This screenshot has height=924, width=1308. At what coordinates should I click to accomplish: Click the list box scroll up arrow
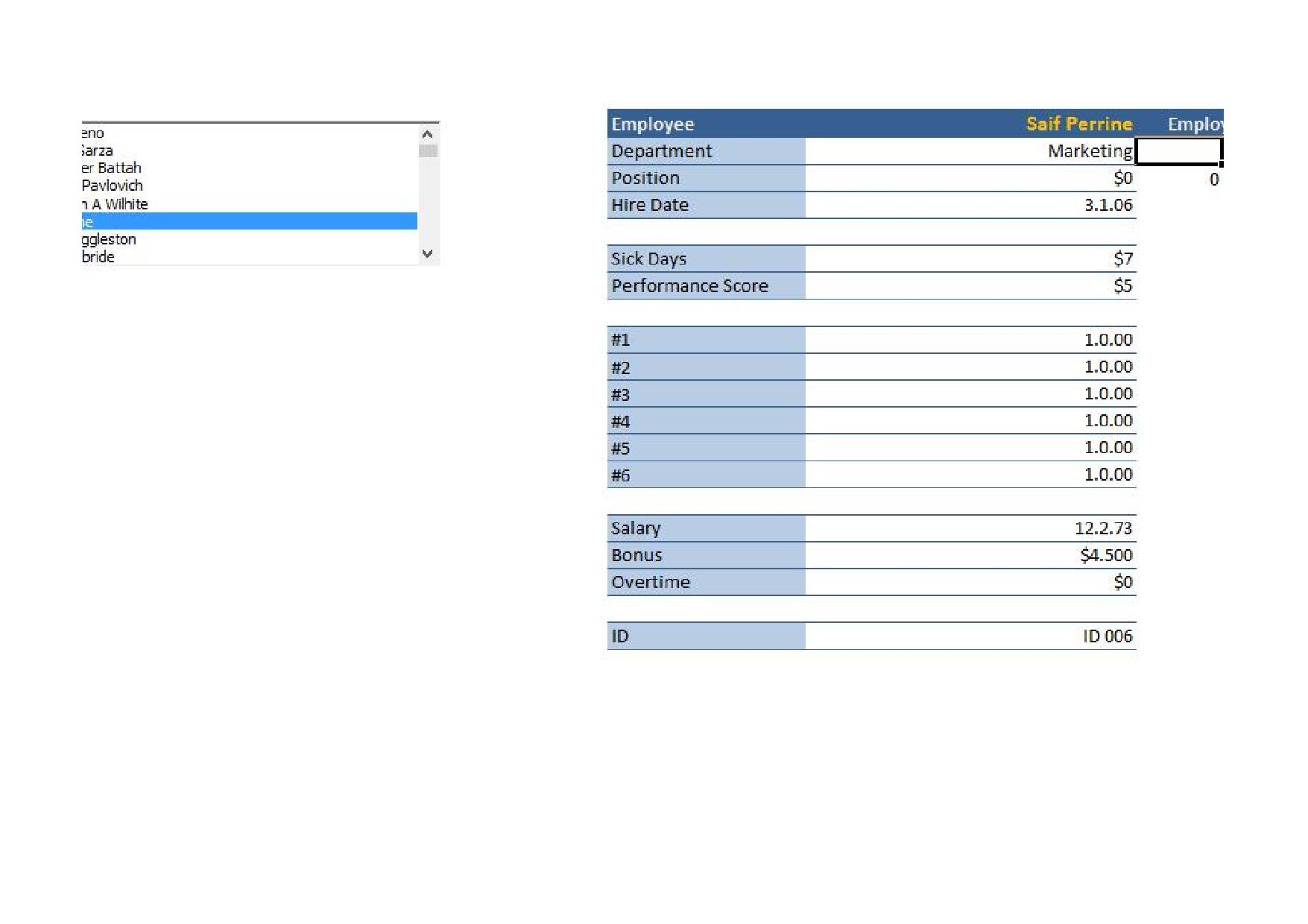[x=427, y=134]
